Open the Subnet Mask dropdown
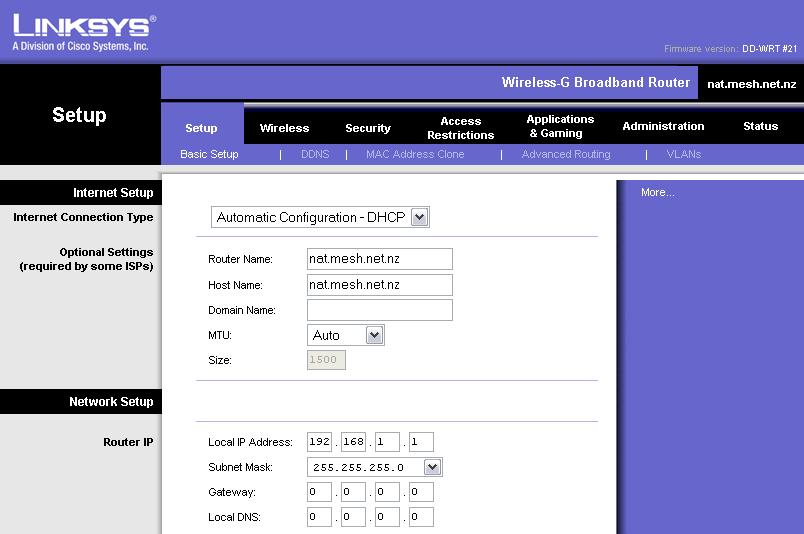804x534 pixels. (x=374, y=467)
